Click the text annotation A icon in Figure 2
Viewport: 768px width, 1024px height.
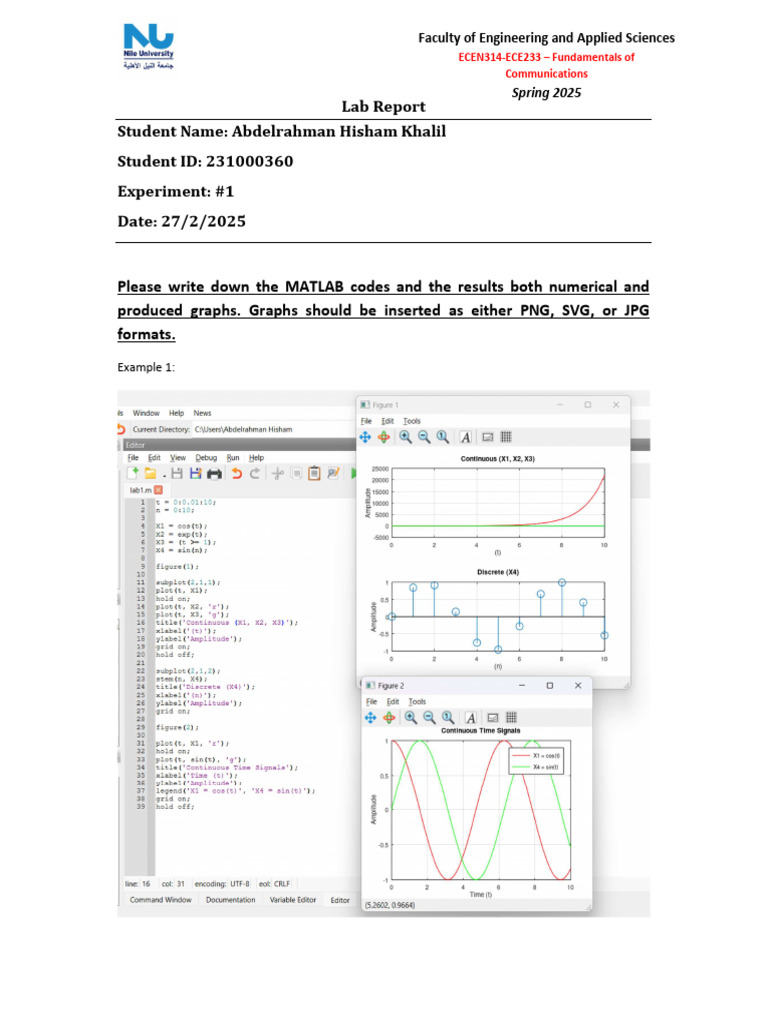point(470,718)
